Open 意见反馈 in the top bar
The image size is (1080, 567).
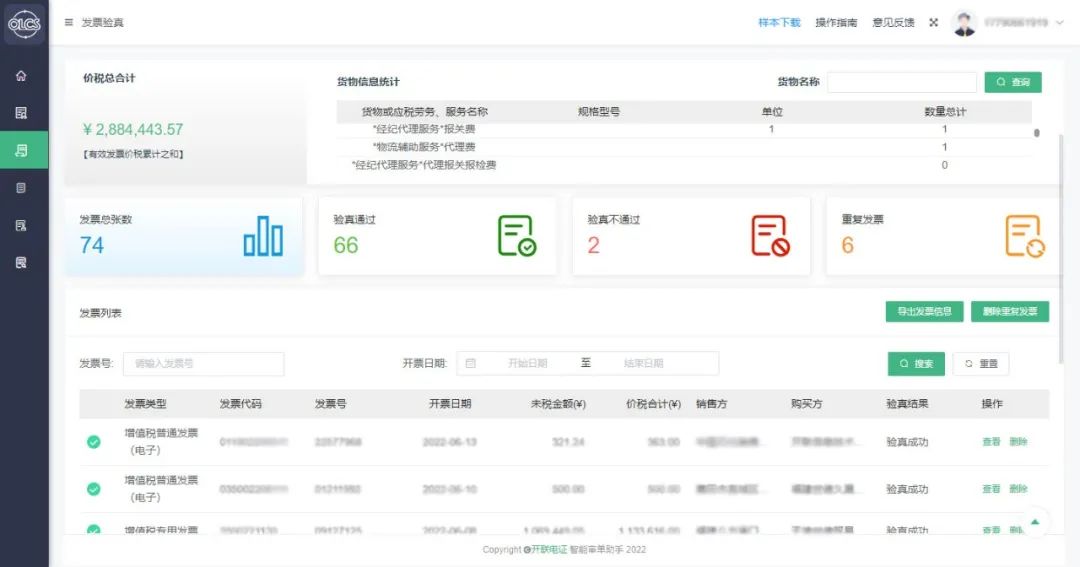893,23
